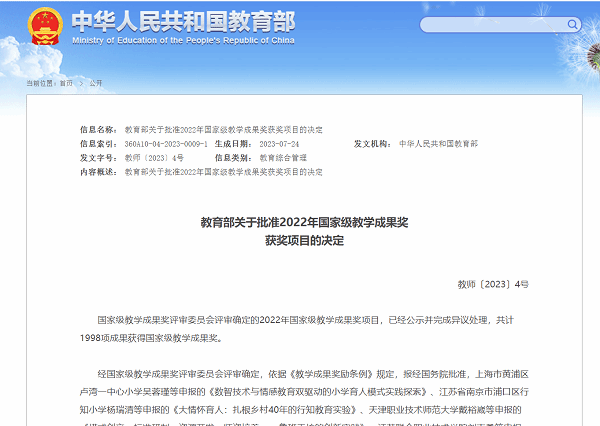Click the national emblem logo
The height and width of the screenshot is (426, 600).
[45, 28]
